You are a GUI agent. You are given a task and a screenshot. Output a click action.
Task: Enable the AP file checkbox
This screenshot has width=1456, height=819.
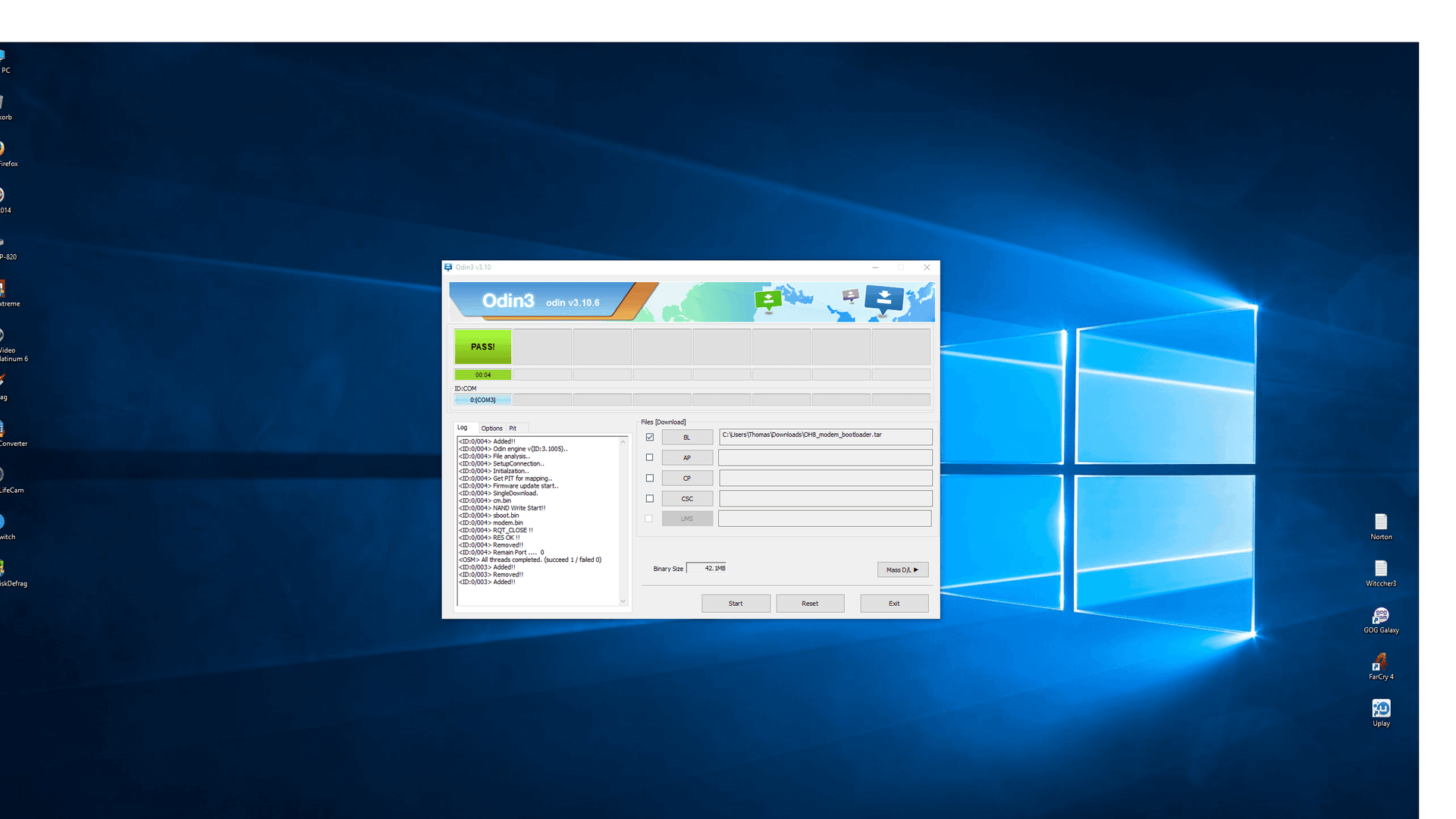(x=650, y=457)
